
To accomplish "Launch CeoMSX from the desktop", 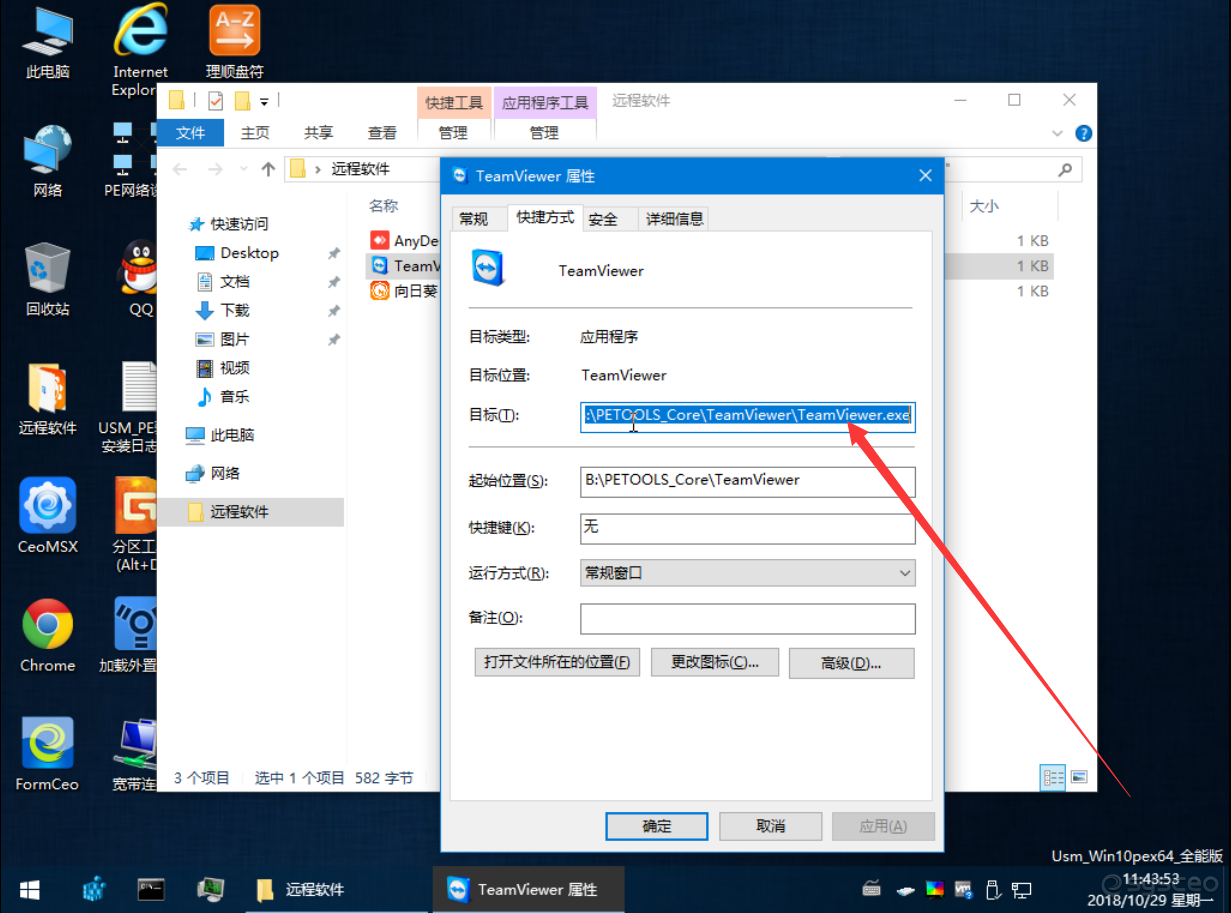I will pyautogui.click(x=47, y=517).
